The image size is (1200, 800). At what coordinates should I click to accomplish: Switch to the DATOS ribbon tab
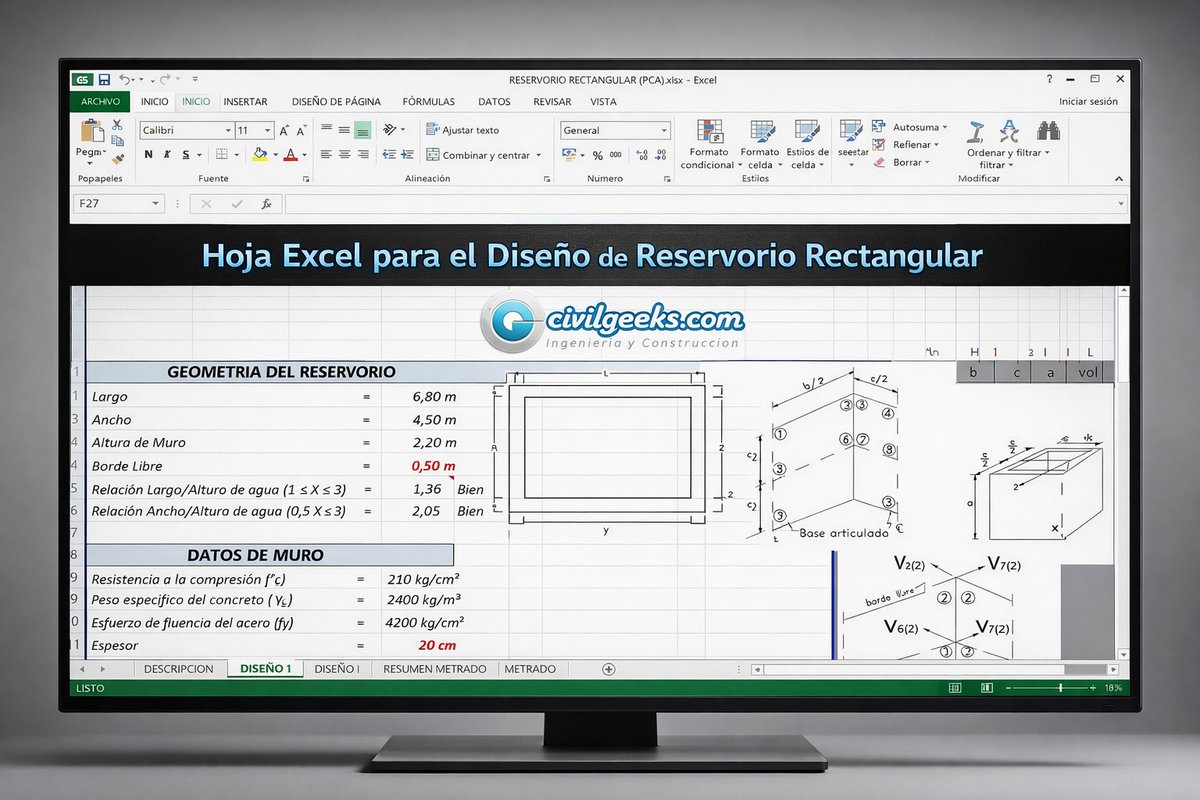point(494,102)
